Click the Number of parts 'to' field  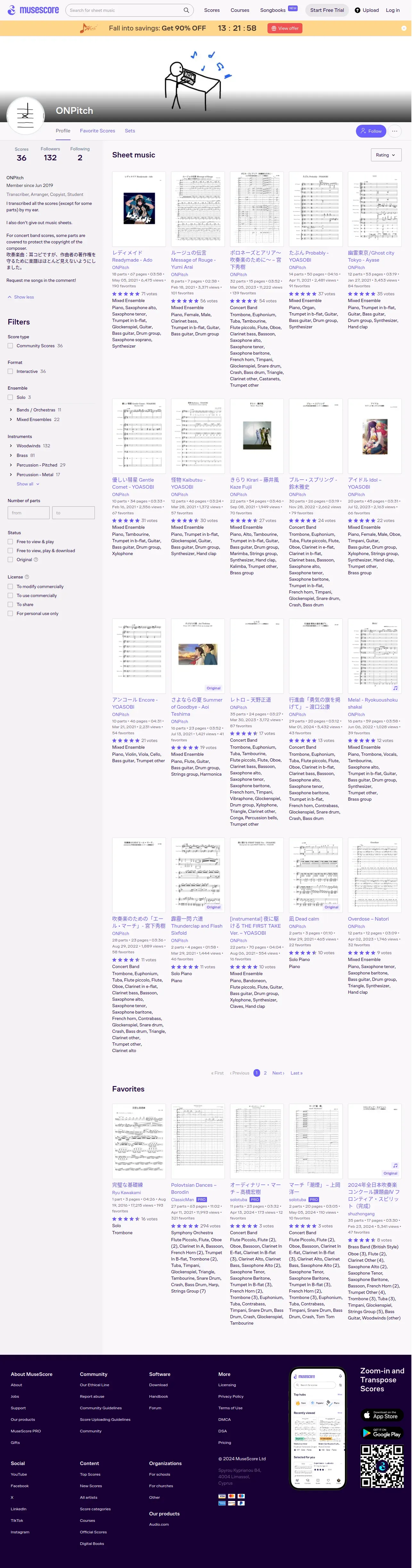(74, 512)
